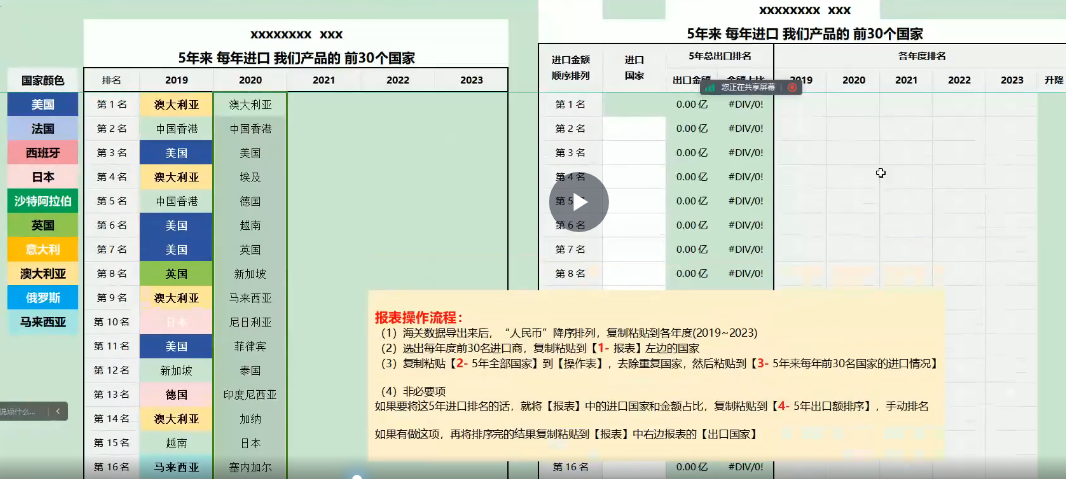Click the 新加坡 cell in 2020 column

tap(250, 274)
